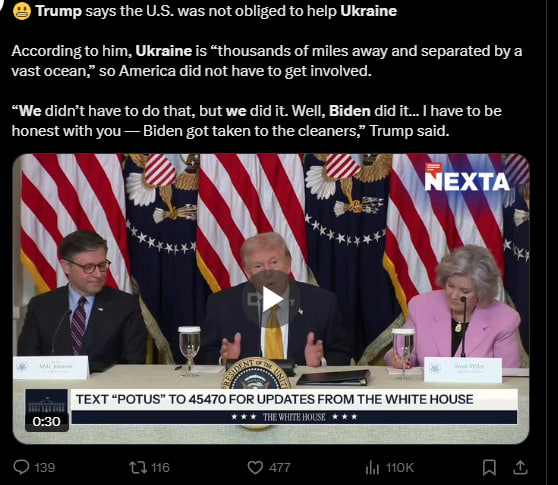Click the 'TEXT POTUS TO 45470' banner

(x=274, y=399)
